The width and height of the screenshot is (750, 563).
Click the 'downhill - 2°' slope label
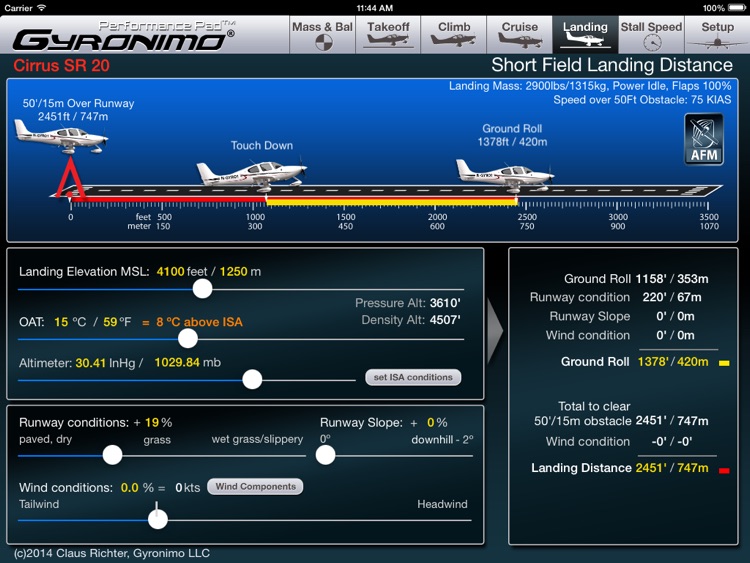[442, 440]
